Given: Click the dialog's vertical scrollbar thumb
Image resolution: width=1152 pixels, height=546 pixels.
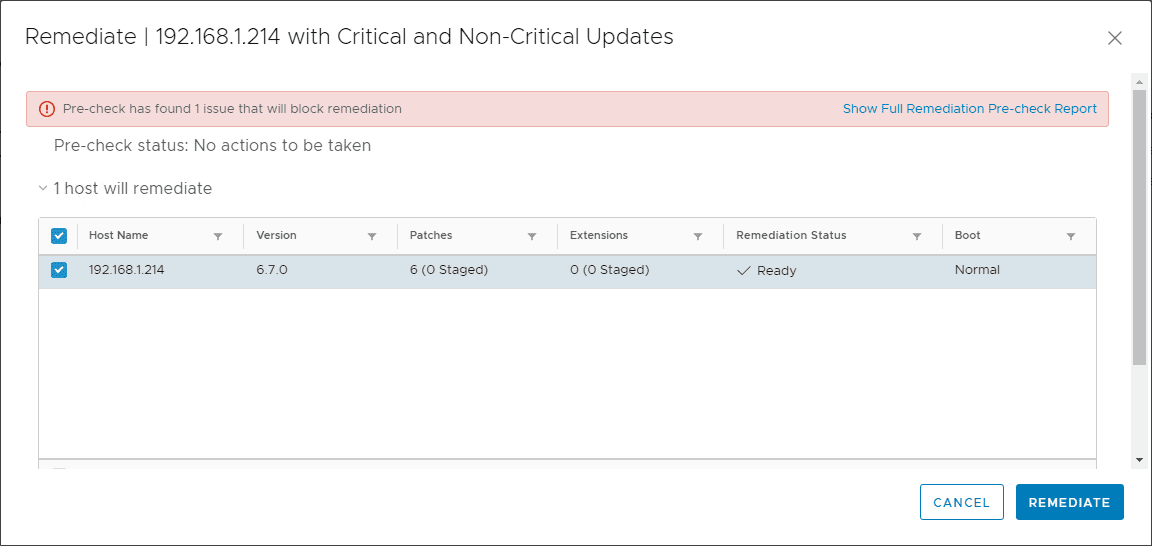Looking at the screenshot, I should (x=1139, y=225).
